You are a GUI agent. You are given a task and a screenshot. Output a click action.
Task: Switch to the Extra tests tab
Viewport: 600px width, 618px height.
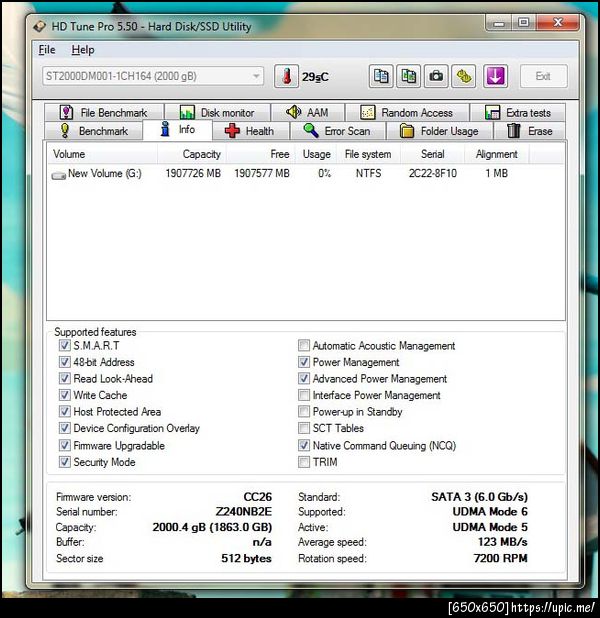coord(518,113)
